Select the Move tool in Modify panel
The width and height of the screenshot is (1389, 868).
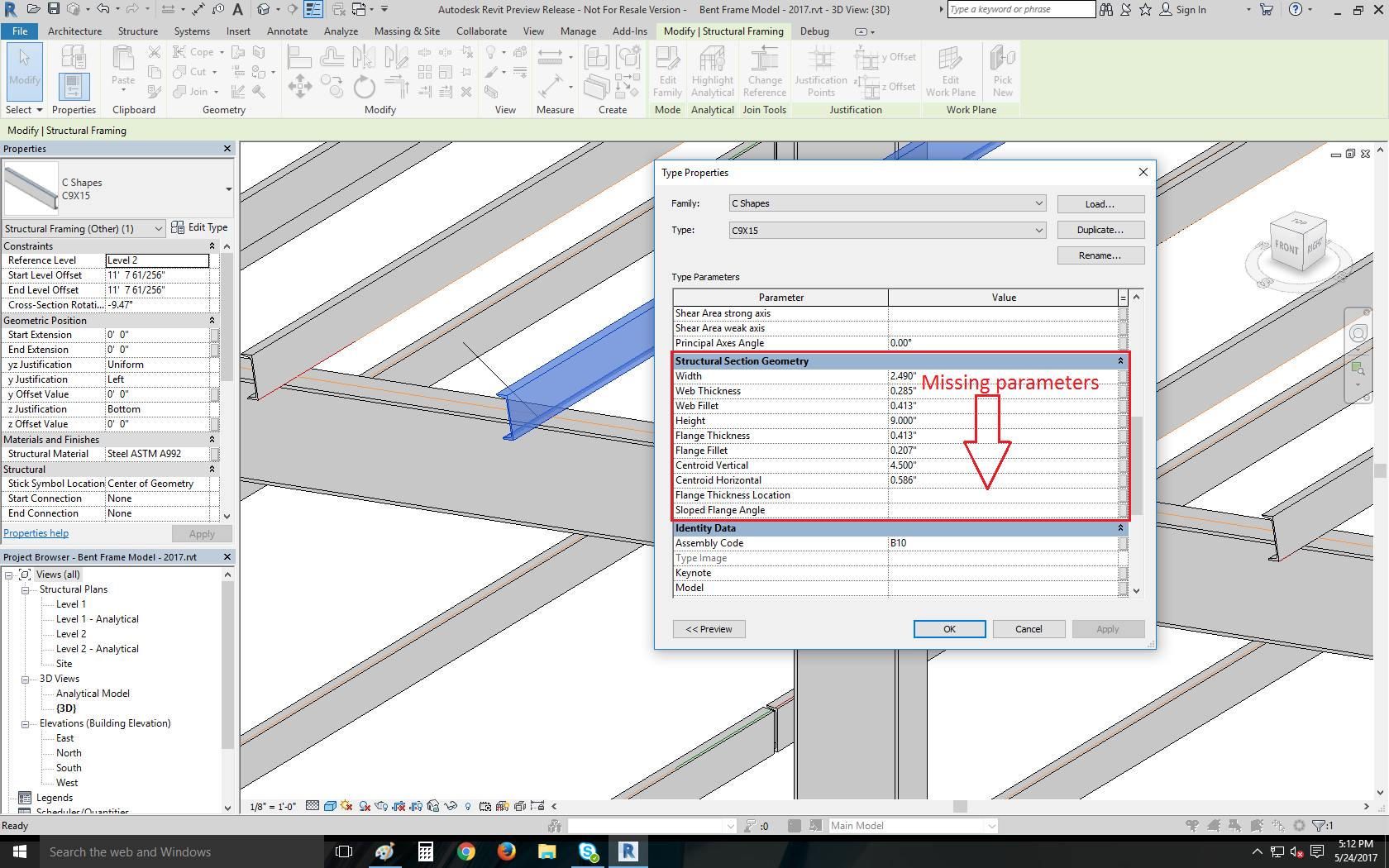300,85
